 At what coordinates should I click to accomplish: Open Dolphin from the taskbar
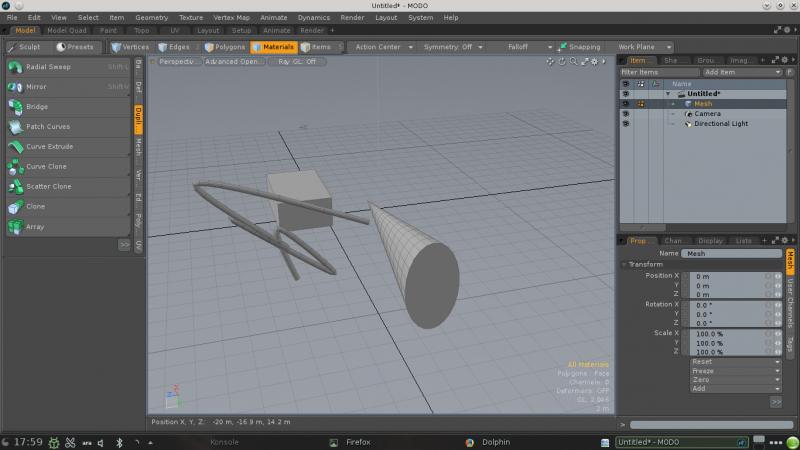496,442
